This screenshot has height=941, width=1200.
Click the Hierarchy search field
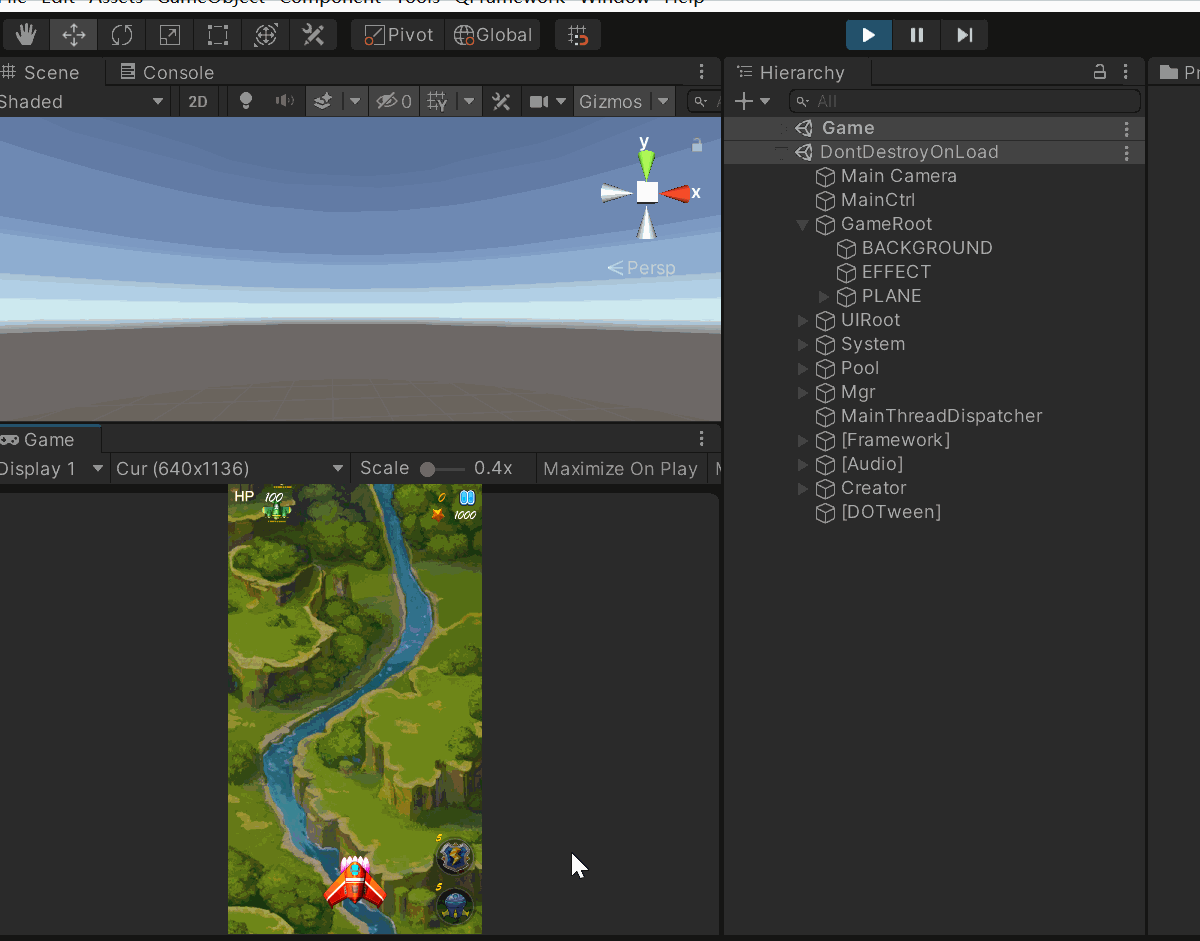point(965,101)
